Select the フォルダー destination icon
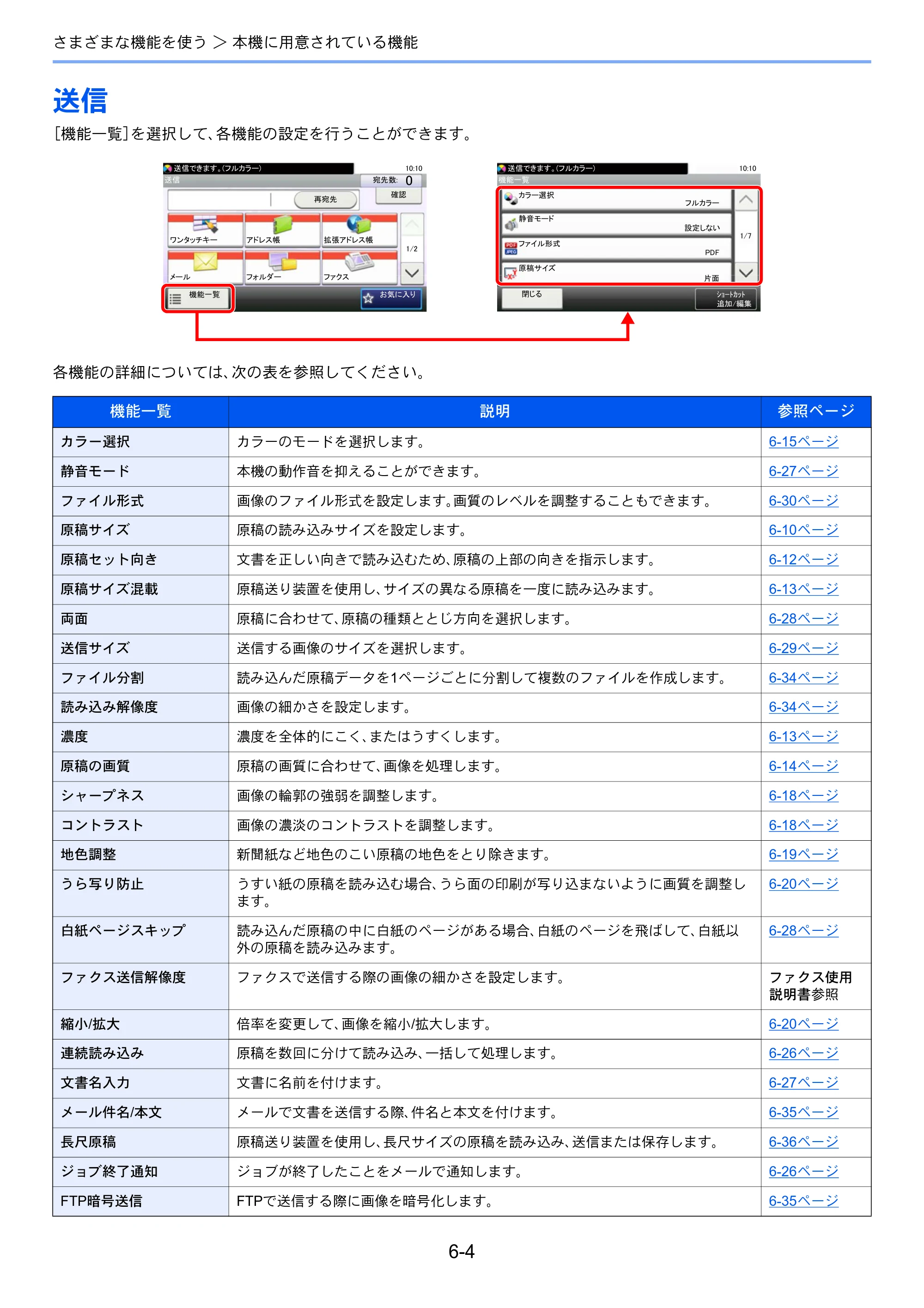This screenshot has width=924, height=1308. 282,267
